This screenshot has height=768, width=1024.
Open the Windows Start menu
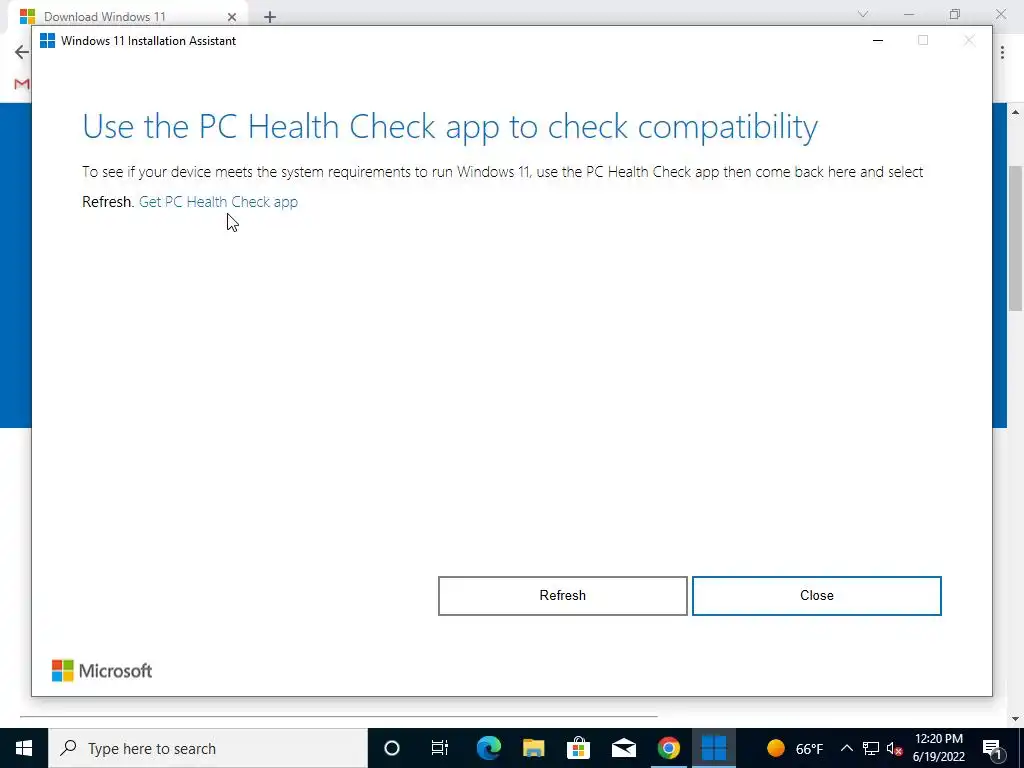point(24,748)
